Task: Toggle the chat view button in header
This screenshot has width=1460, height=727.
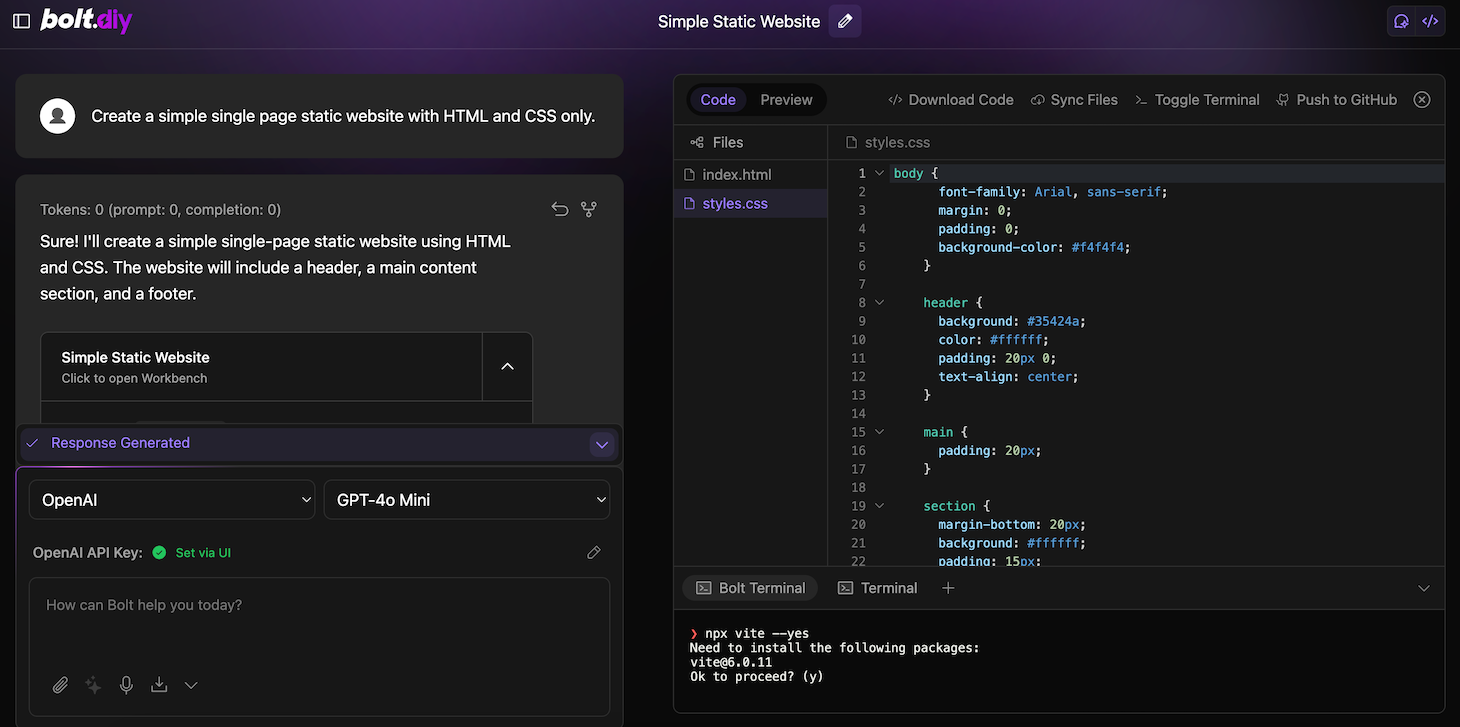Action: (1401, 21)
